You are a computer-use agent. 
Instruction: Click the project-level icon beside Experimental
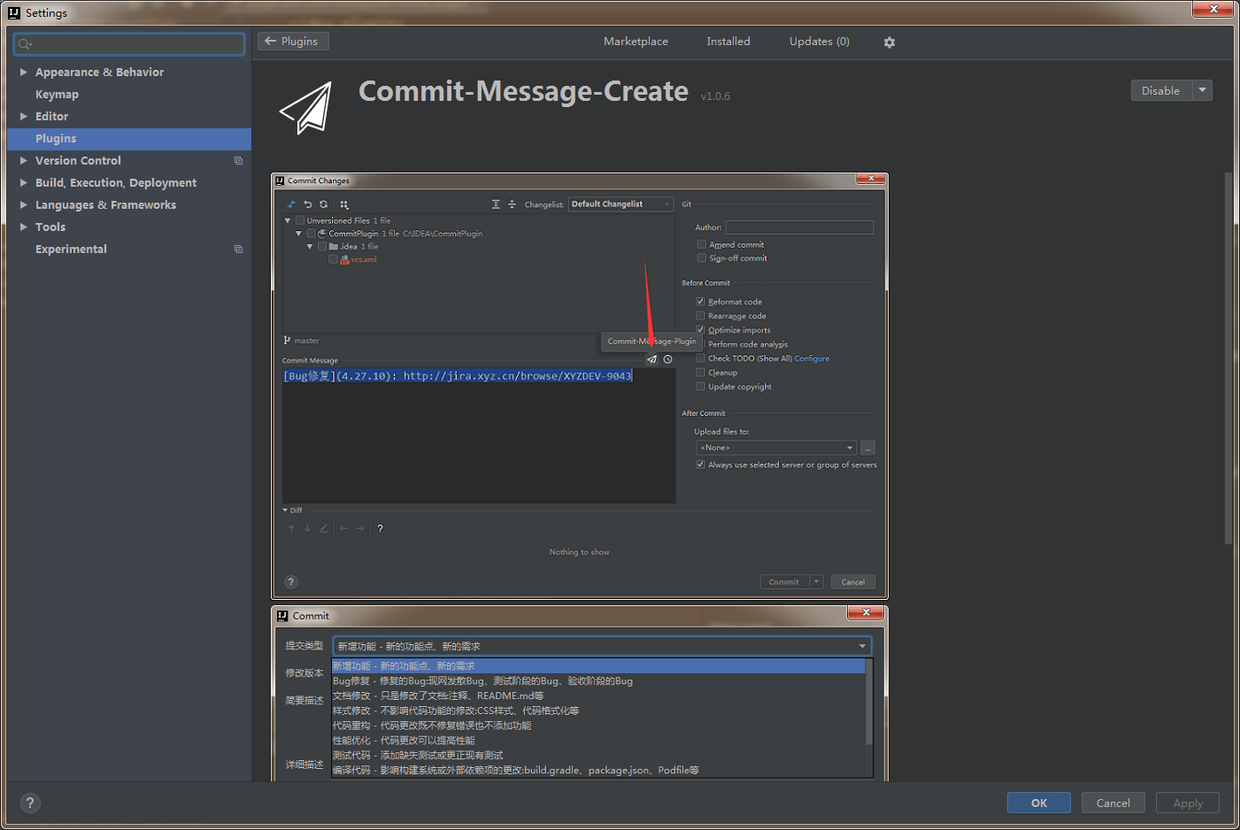click(x=238, y=249)
